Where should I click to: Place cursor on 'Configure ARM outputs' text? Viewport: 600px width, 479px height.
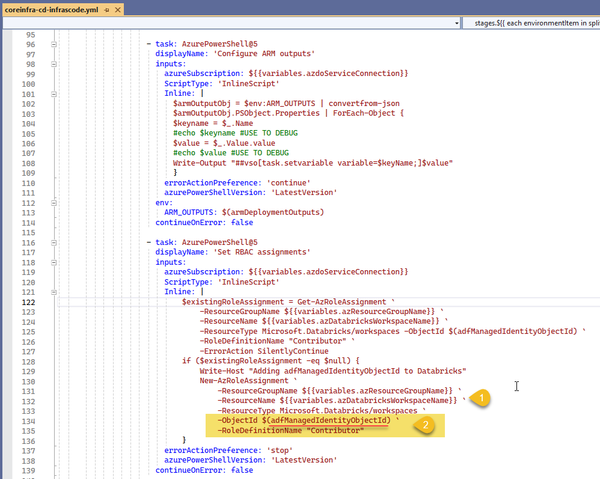tap(263, 55)
